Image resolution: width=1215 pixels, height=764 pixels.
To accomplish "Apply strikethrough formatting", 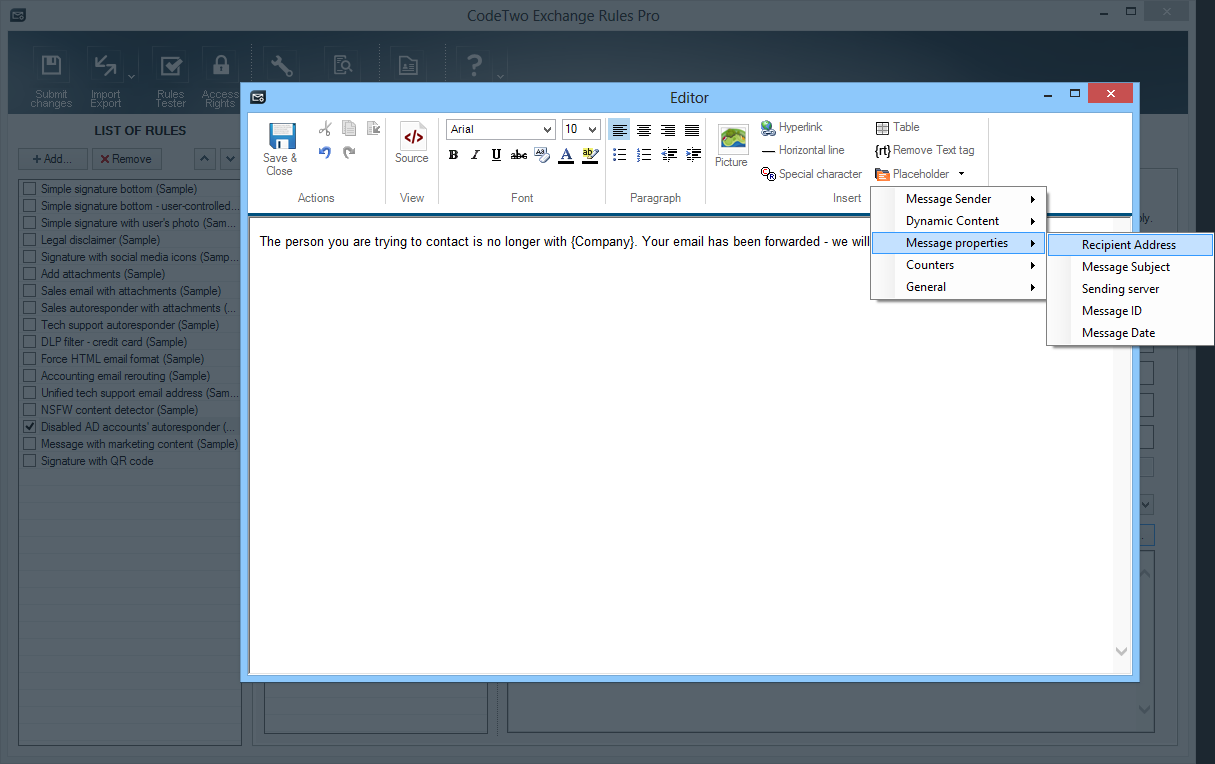I will point(518,155).
